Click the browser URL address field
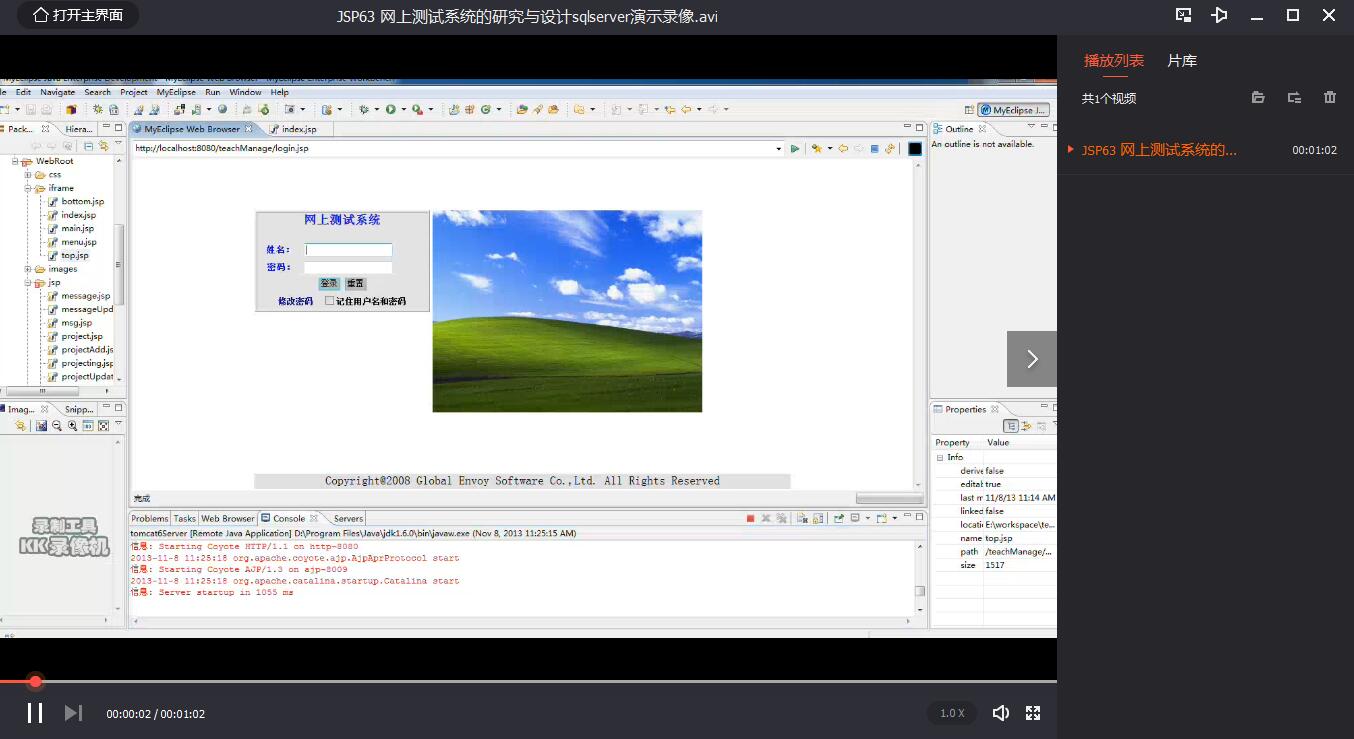 coord(453,148)
